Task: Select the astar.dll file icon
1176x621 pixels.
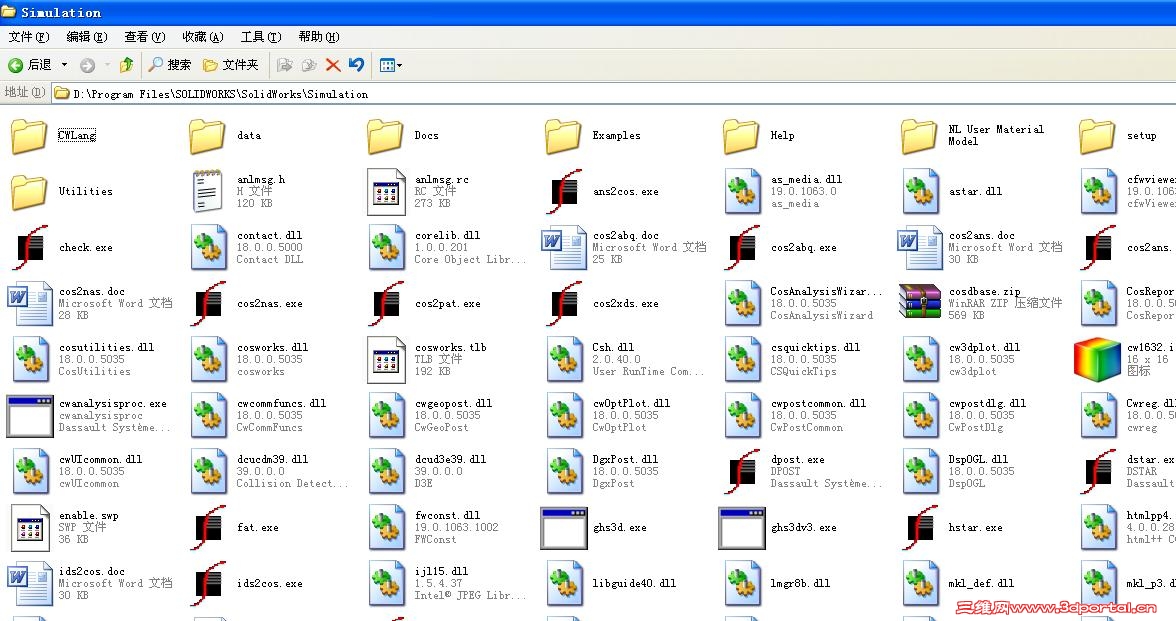Action: coord(920,191)
